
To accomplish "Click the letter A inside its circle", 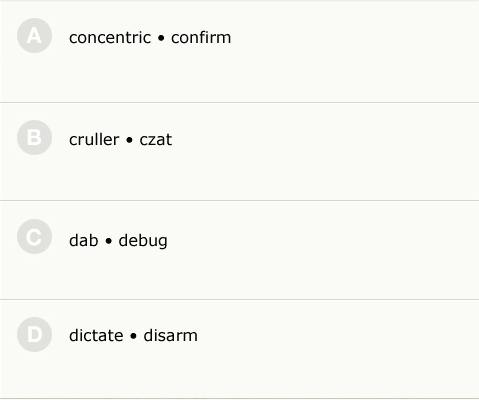I will 34,36.
